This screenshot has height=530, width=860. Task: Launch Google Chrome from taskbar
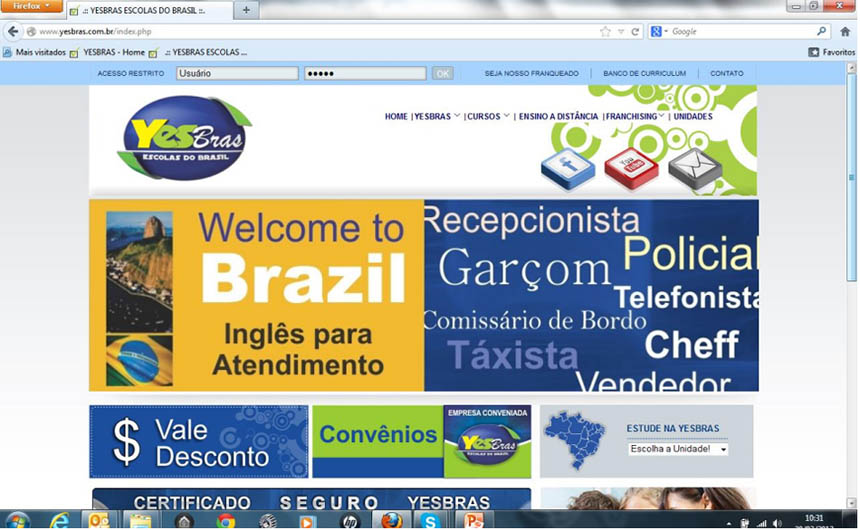(225, 520)
